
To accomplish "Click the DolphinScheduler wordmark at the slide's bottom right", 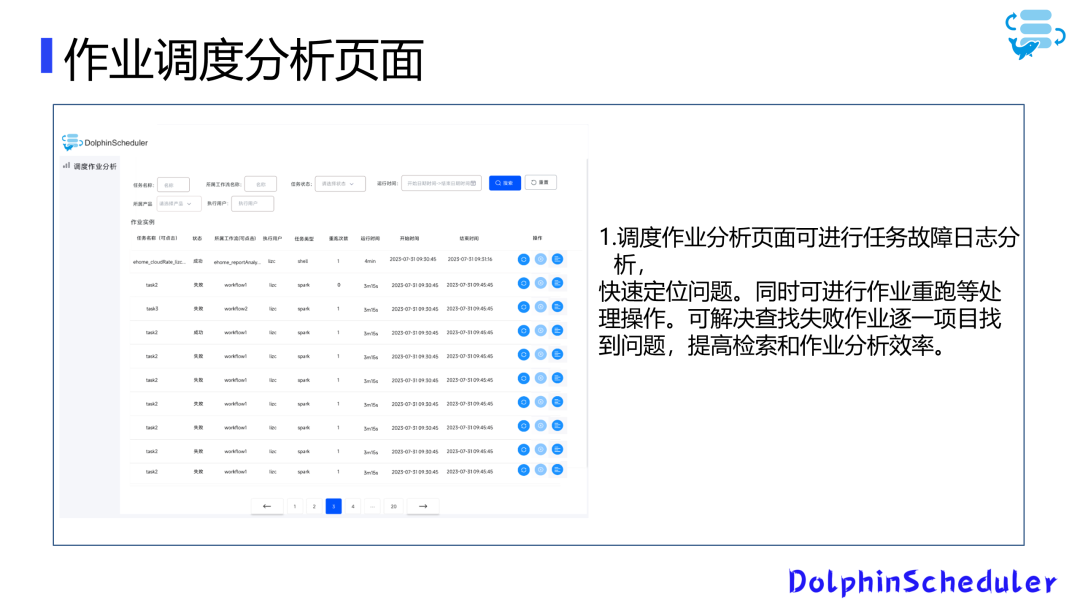I will pyautogui.click(x=922, y=582).
